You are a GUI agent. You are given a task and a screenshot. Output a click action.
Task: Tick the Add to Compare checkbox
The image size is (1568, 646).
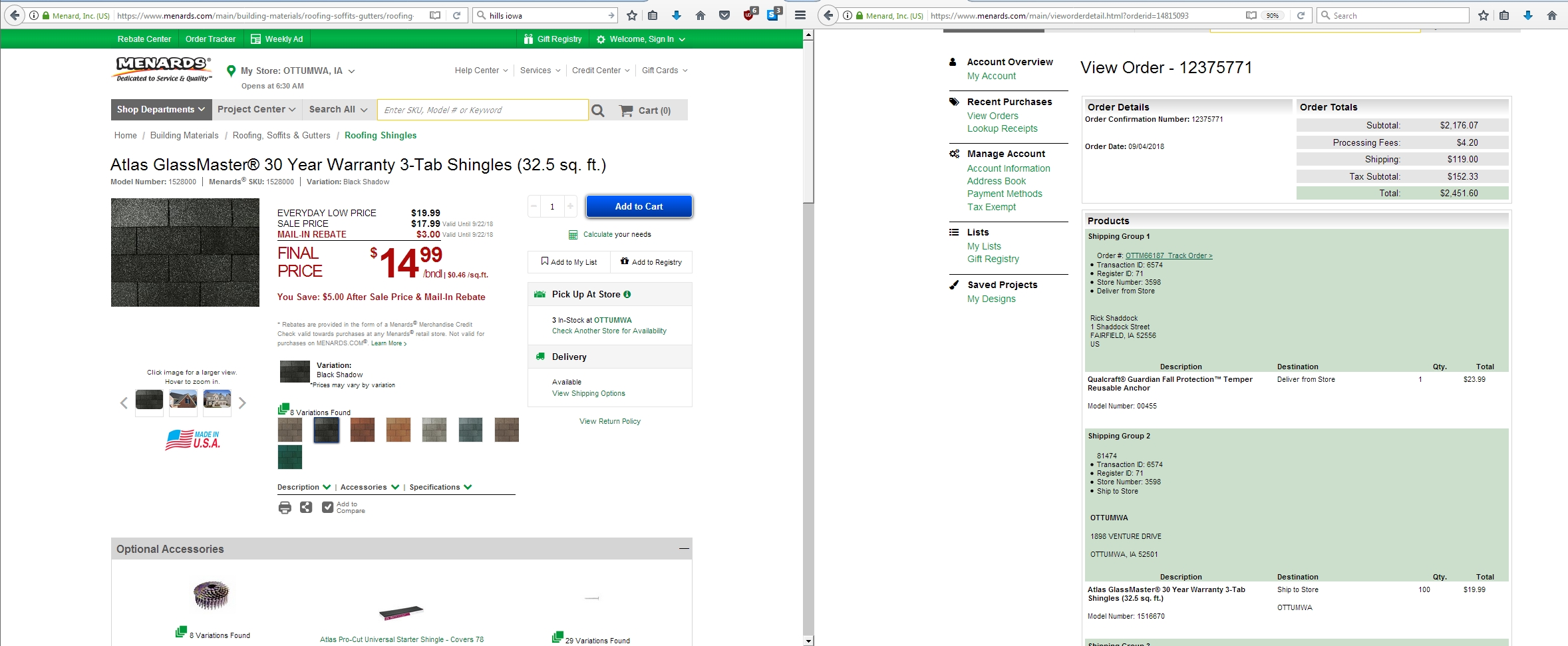coord(327,507)
